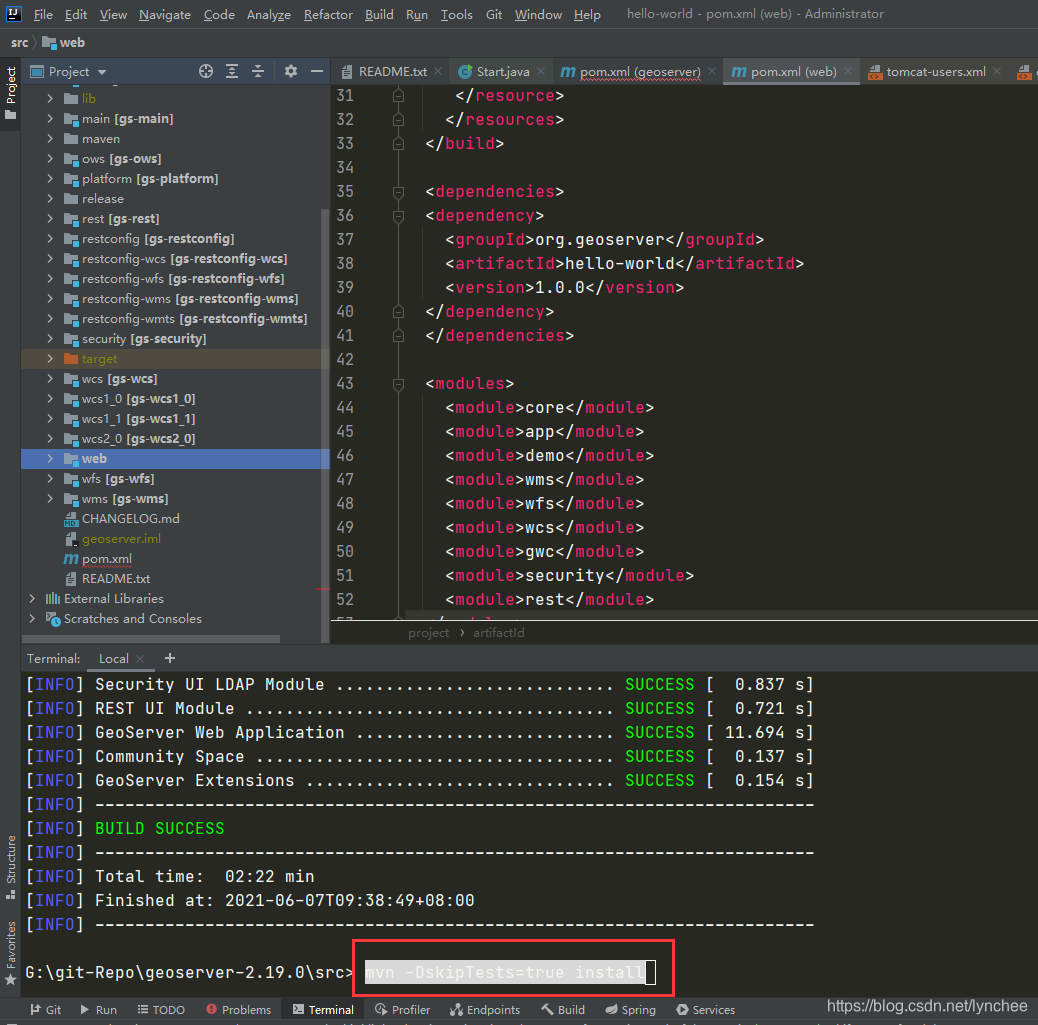Open the File menu
This screenshot has height=1025, width=1038.
click(43, 15)
